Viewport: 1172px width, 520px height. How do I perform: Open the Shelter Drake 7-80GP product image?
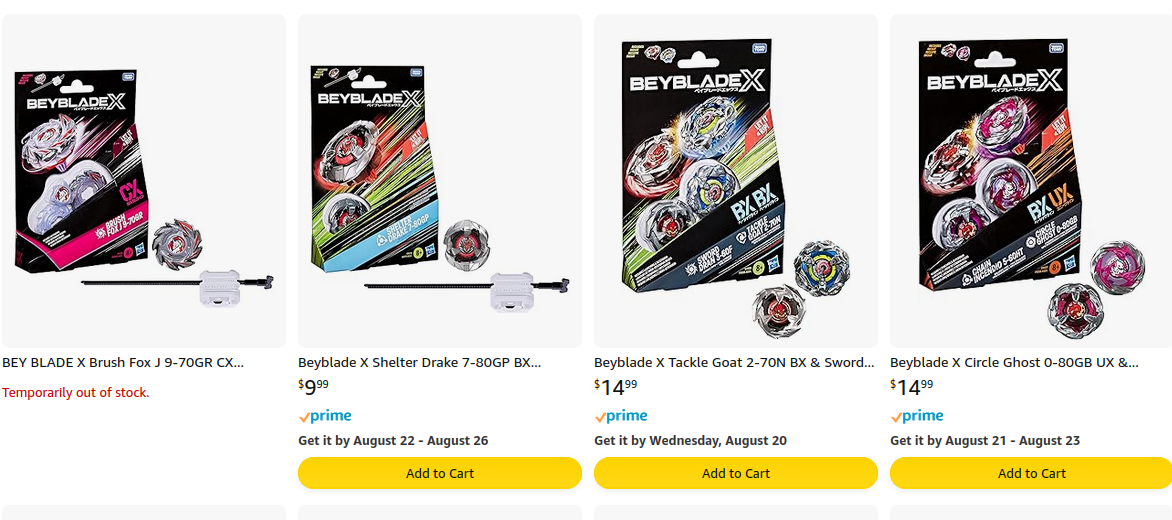tap(440, 182)
